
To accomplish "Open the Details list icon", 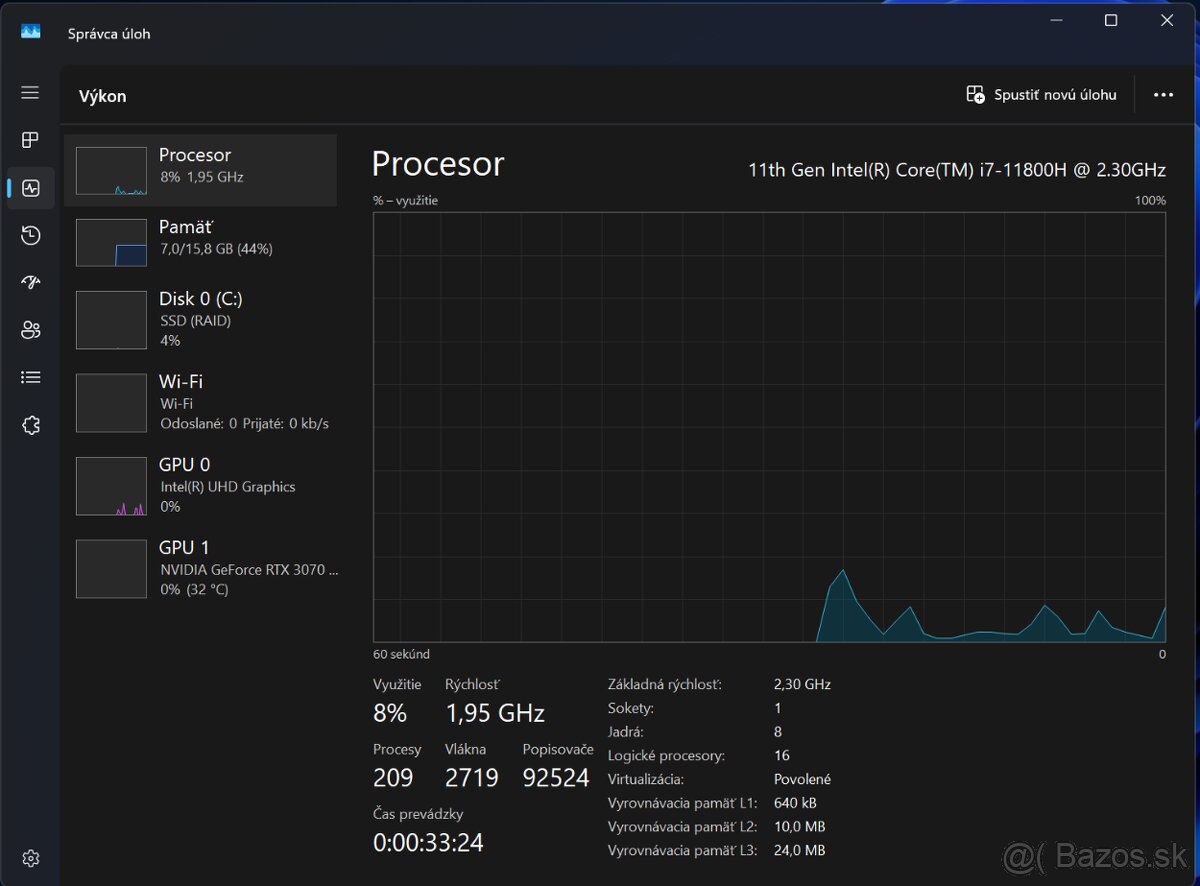I will pyautogui.click(x=30, y=378).
